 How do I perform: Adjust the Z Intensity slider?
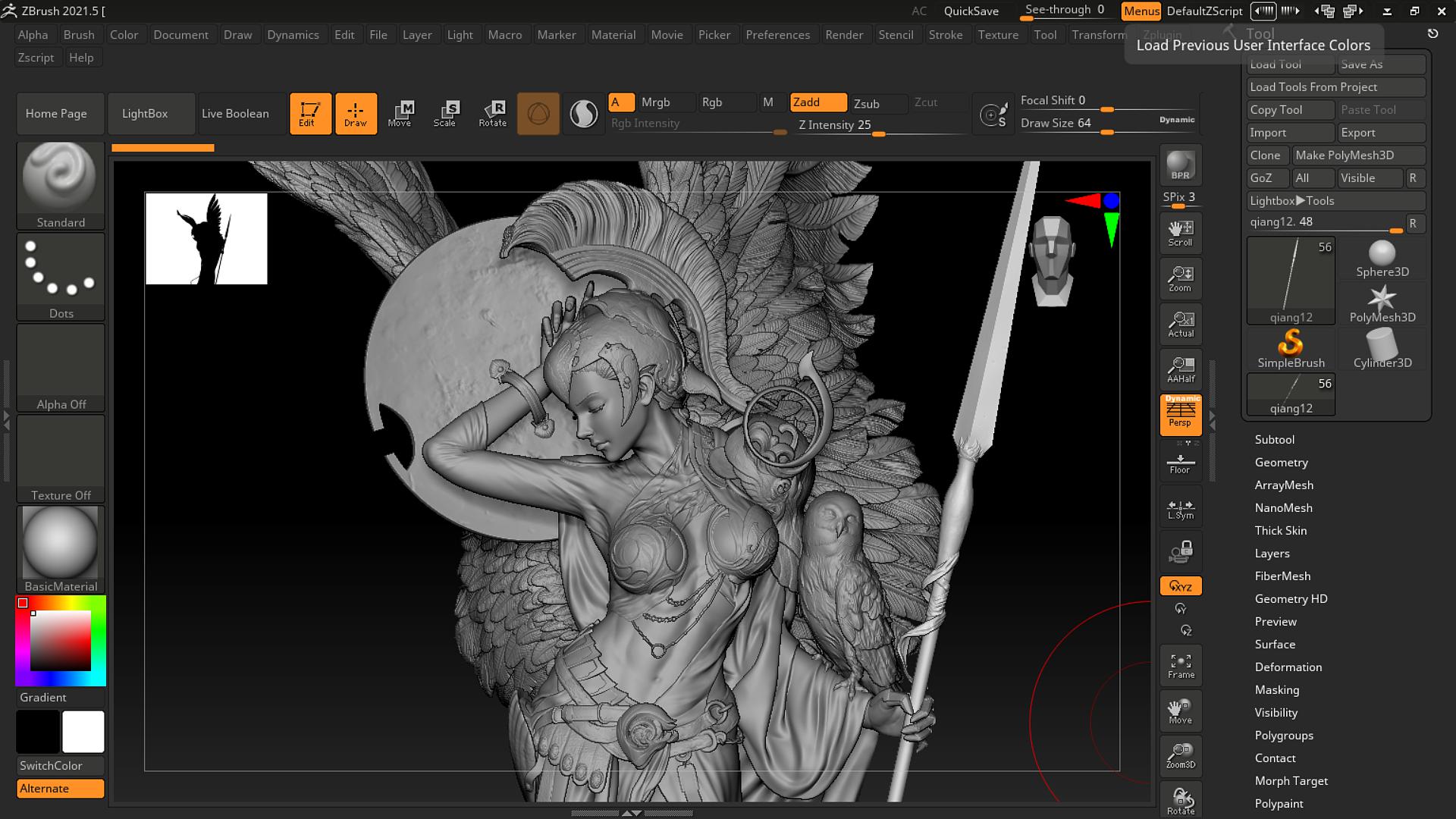click(x=880, y=125)
